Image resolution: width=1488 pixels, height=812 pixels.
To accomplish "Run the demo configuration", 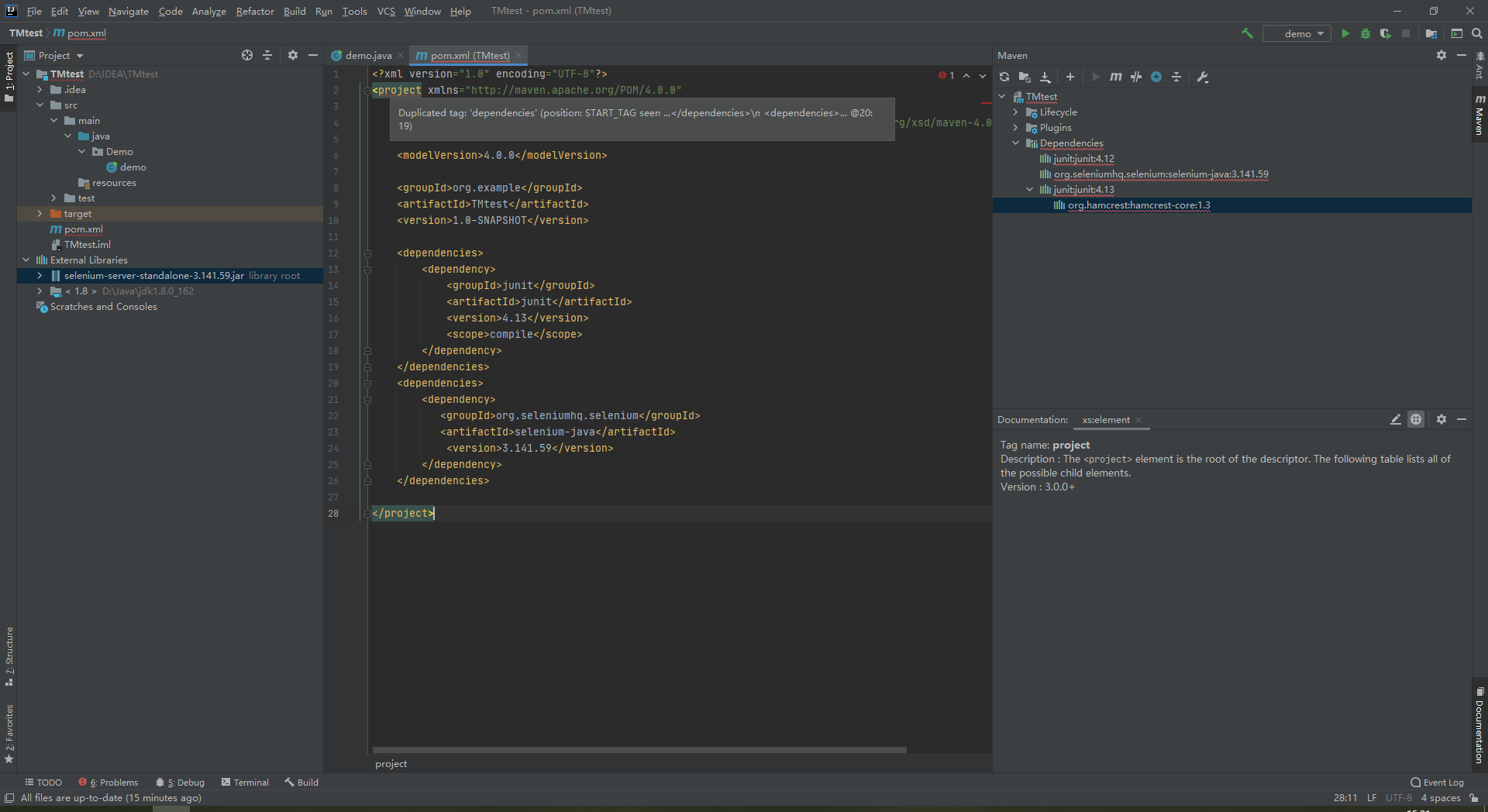I will [x=1345, y=33].
